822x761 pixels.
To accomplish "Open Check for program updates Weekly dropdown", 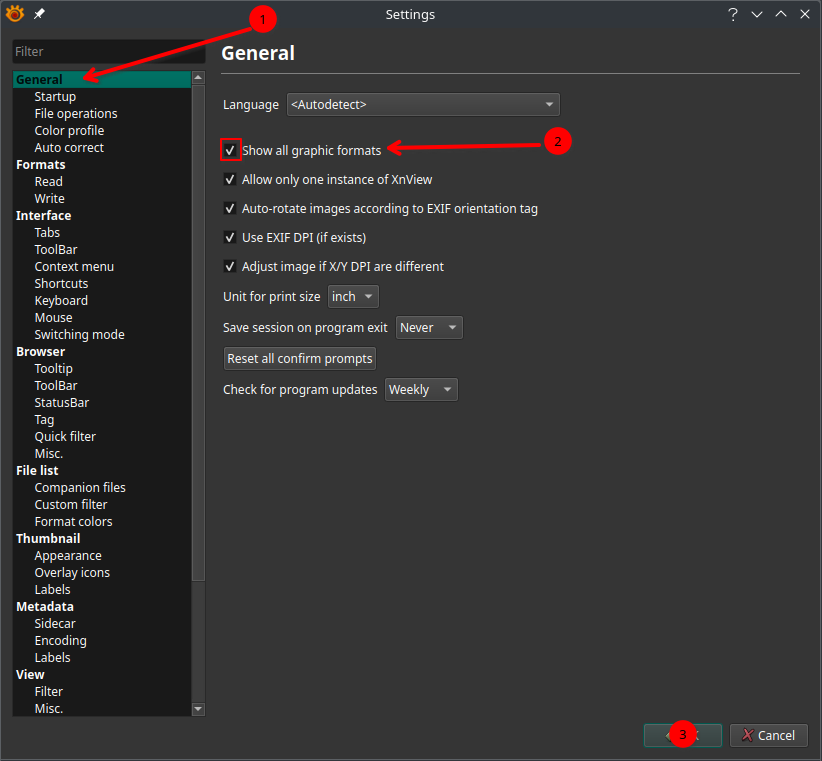I will pyautogui.click(x=421, y=389).
